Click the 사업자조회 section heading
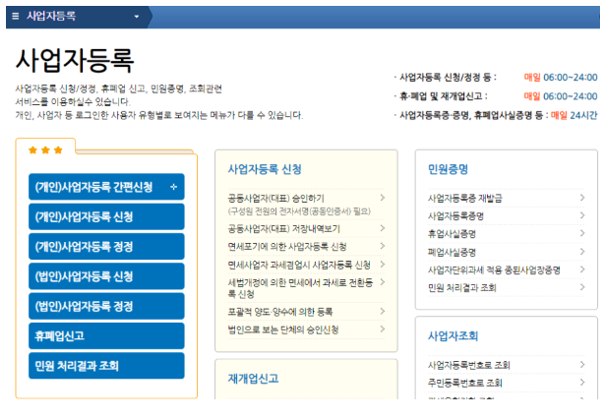 [x=453, y=336]
